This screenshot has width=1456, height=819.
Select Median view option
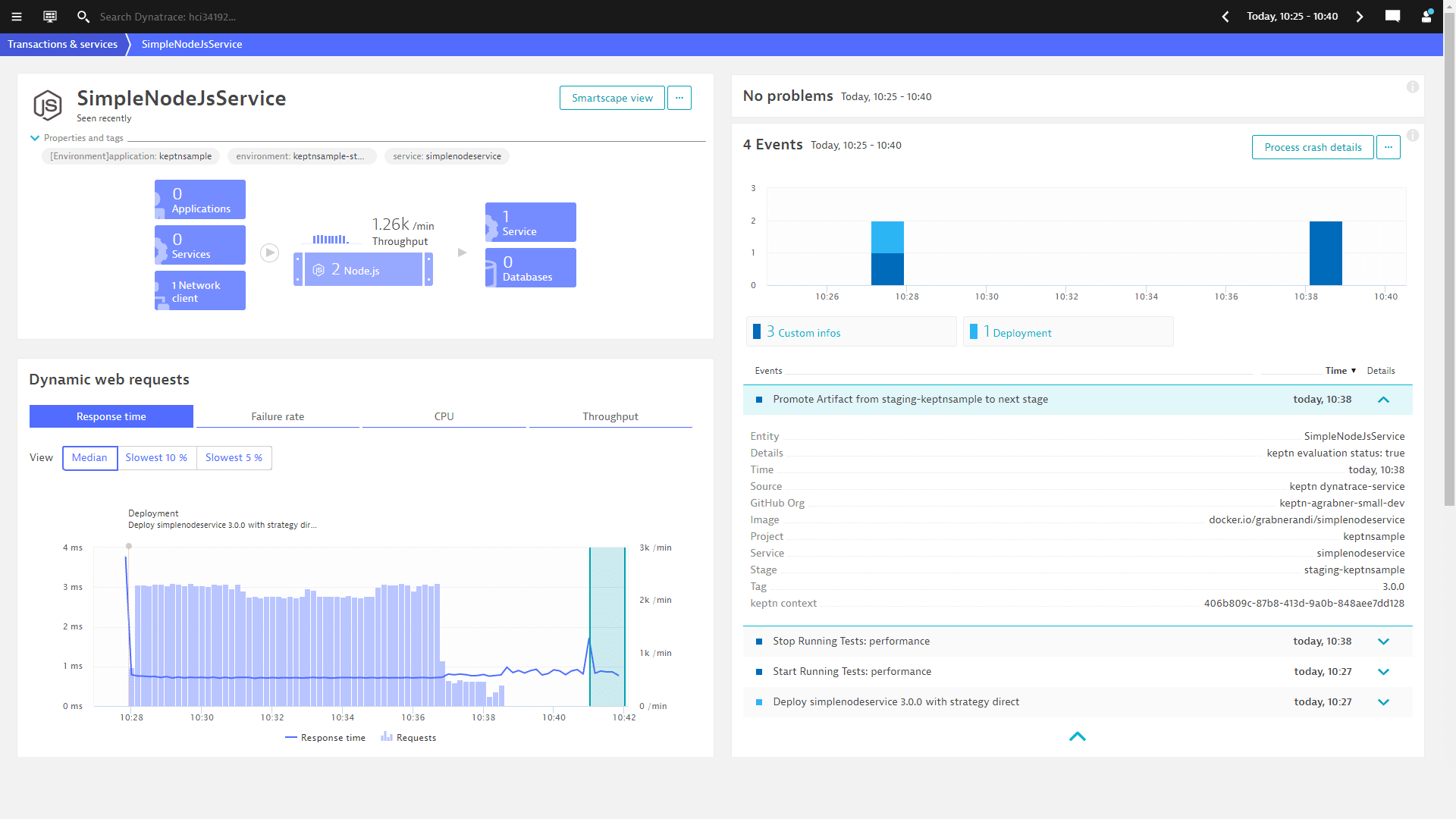[x=89, y=458]
